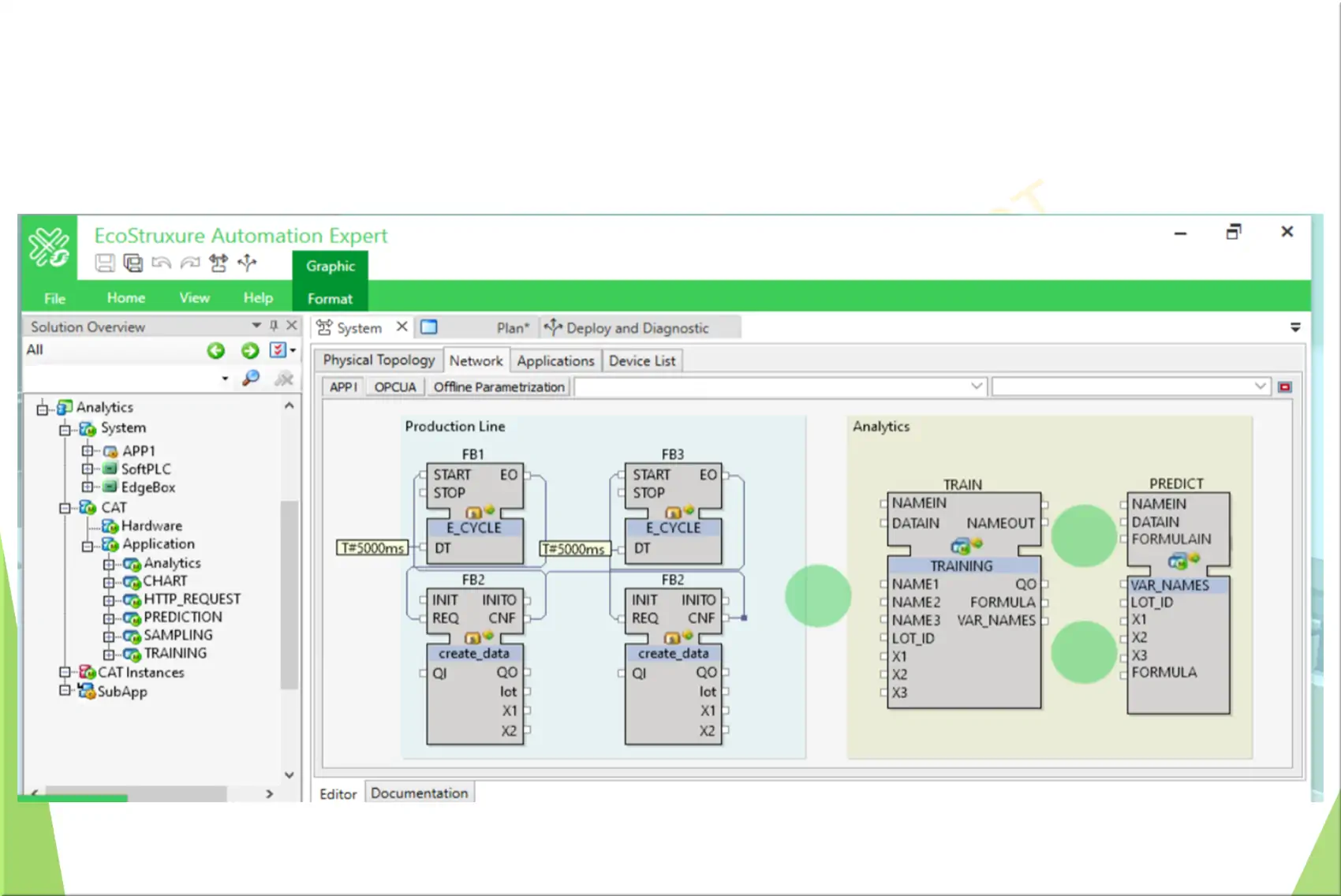Select SAMPLING item in solution tree
This screenshot has height=896, width=1341.
coord(178,635)
